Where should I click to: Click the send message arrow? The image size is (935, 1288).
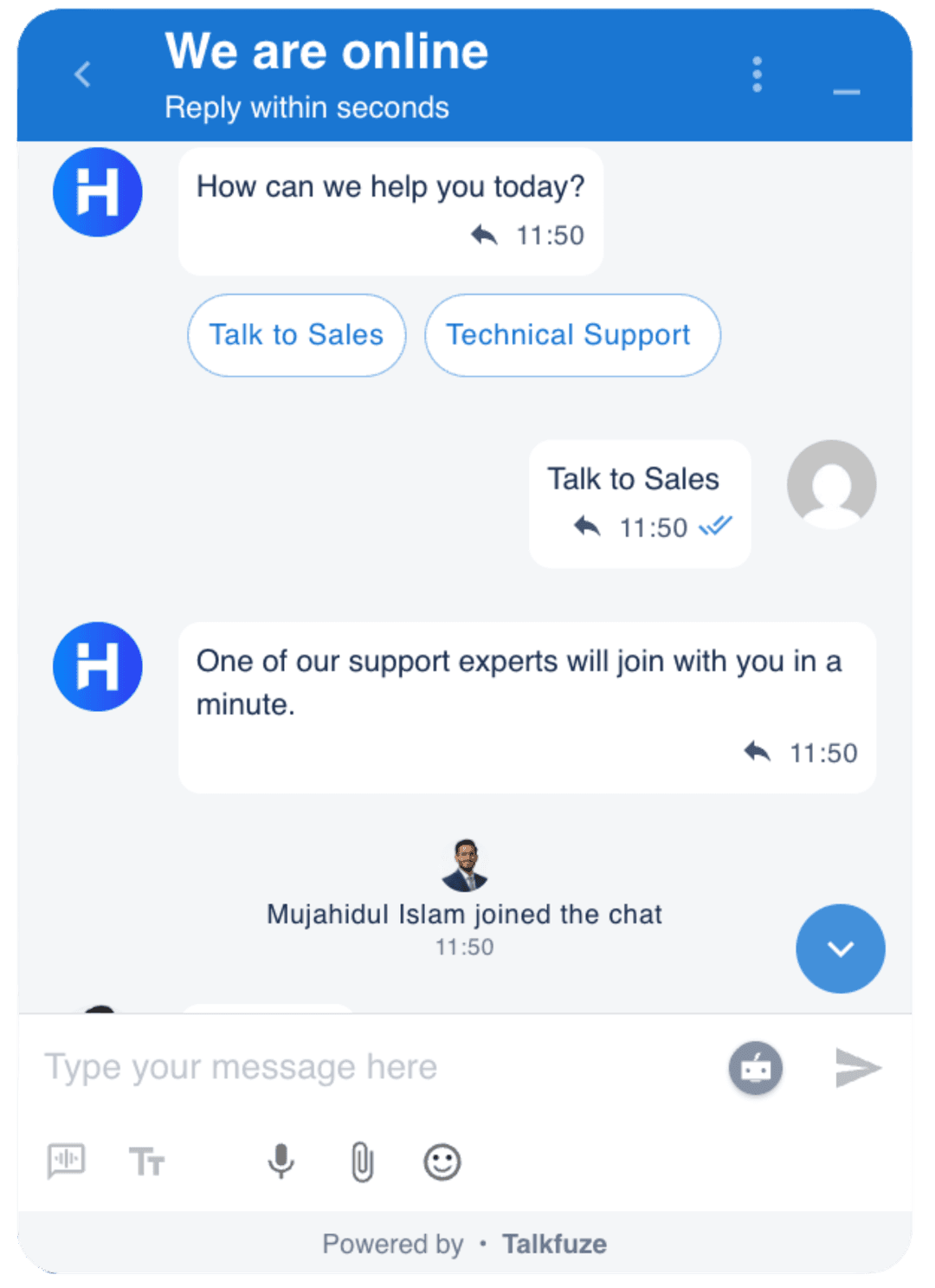tap(858, 1067)
